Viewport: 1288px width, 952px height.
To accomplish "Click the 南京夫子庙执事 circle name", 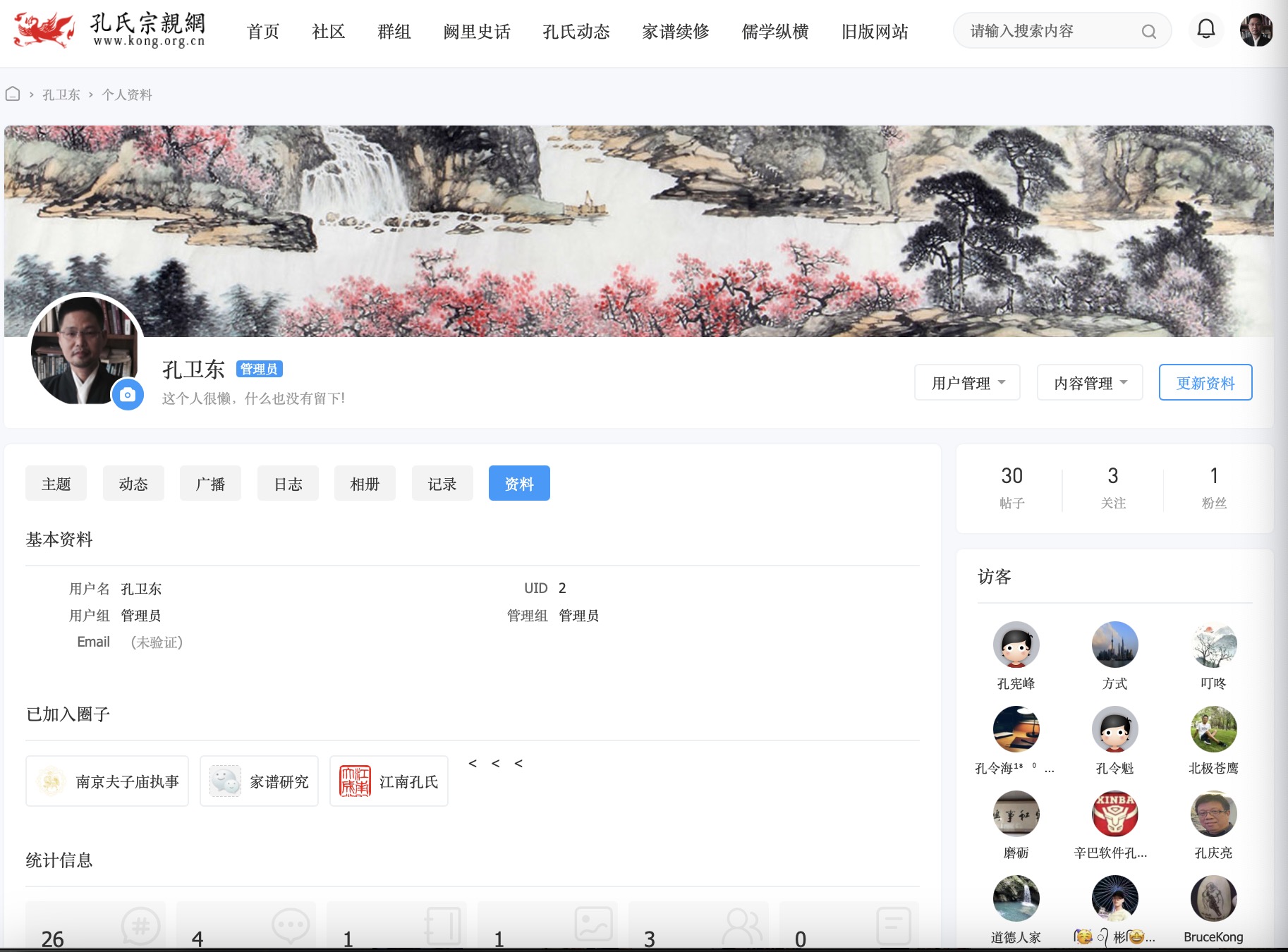I will 128,781.
